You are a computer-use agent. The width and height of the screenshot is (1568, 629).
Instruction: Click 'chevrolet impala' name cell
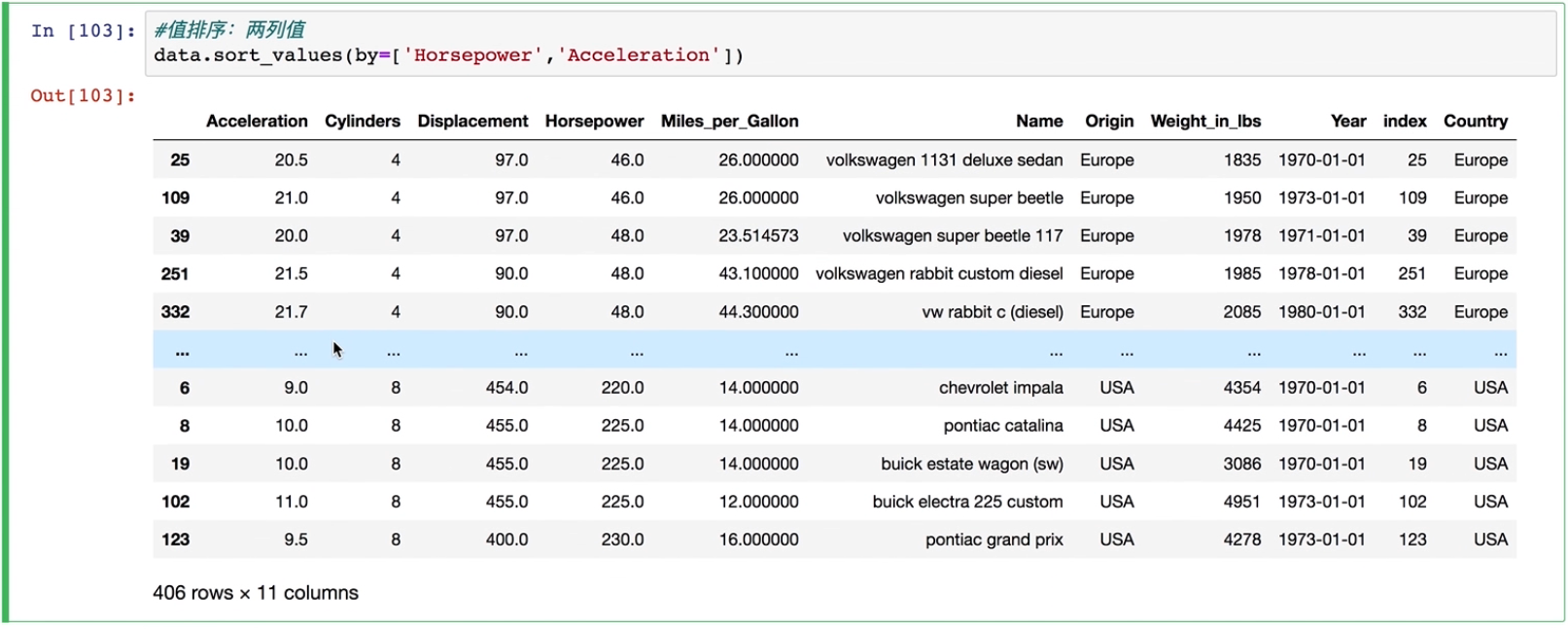pyautogui.click(x=1000, y=387)
